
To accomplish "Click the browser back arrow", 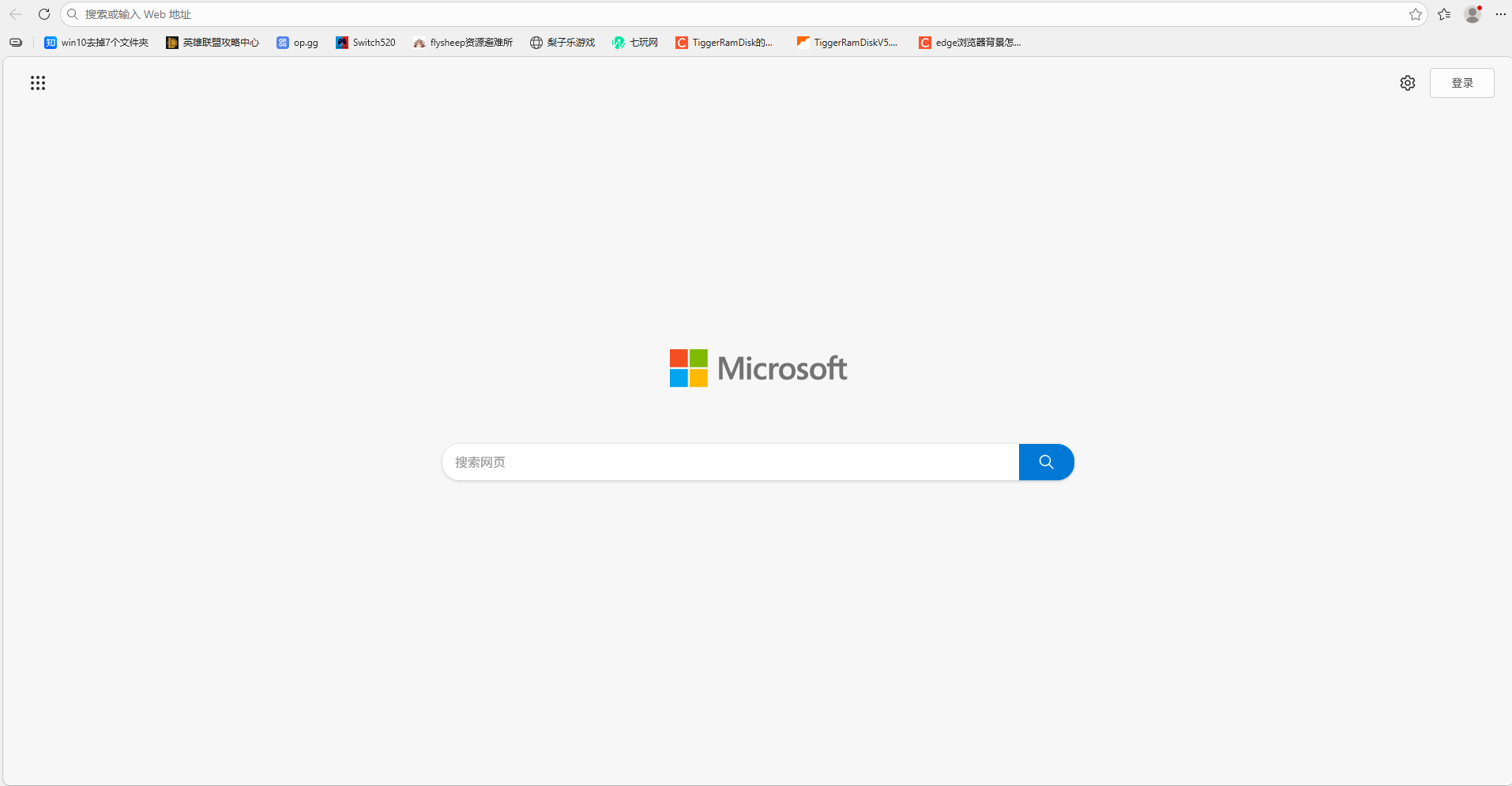I will tap(16, 14).
